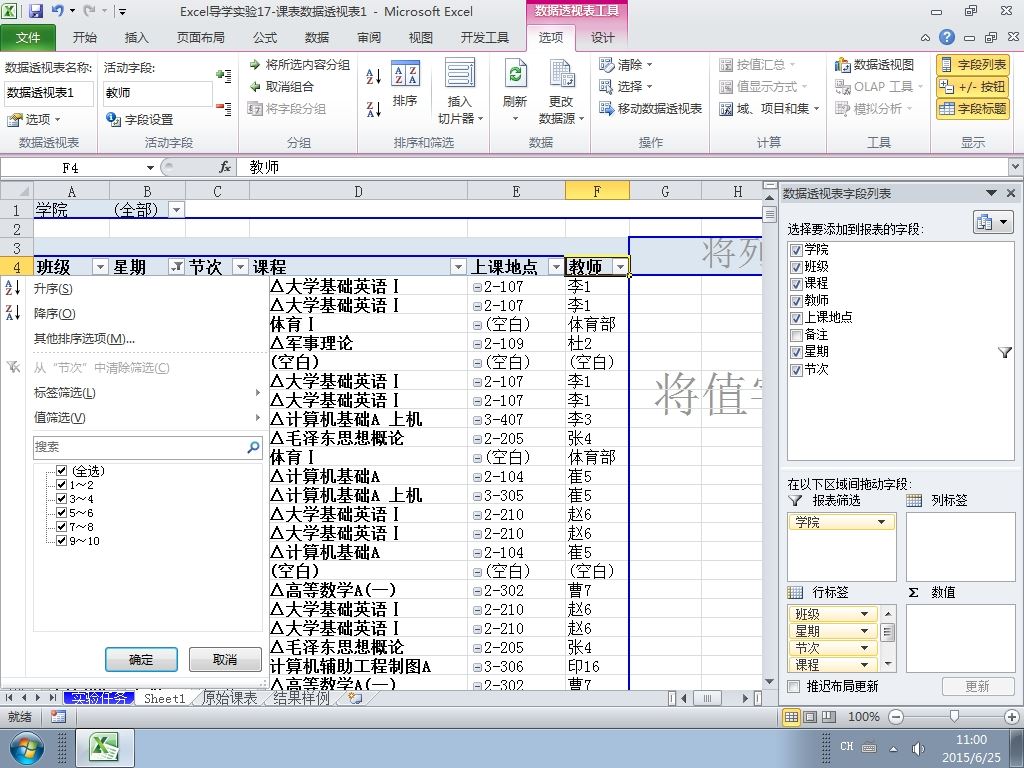Screen dimensions: 1024x768
Task: Toggle the 字段标题 field headers button
Action: point(973,108)
